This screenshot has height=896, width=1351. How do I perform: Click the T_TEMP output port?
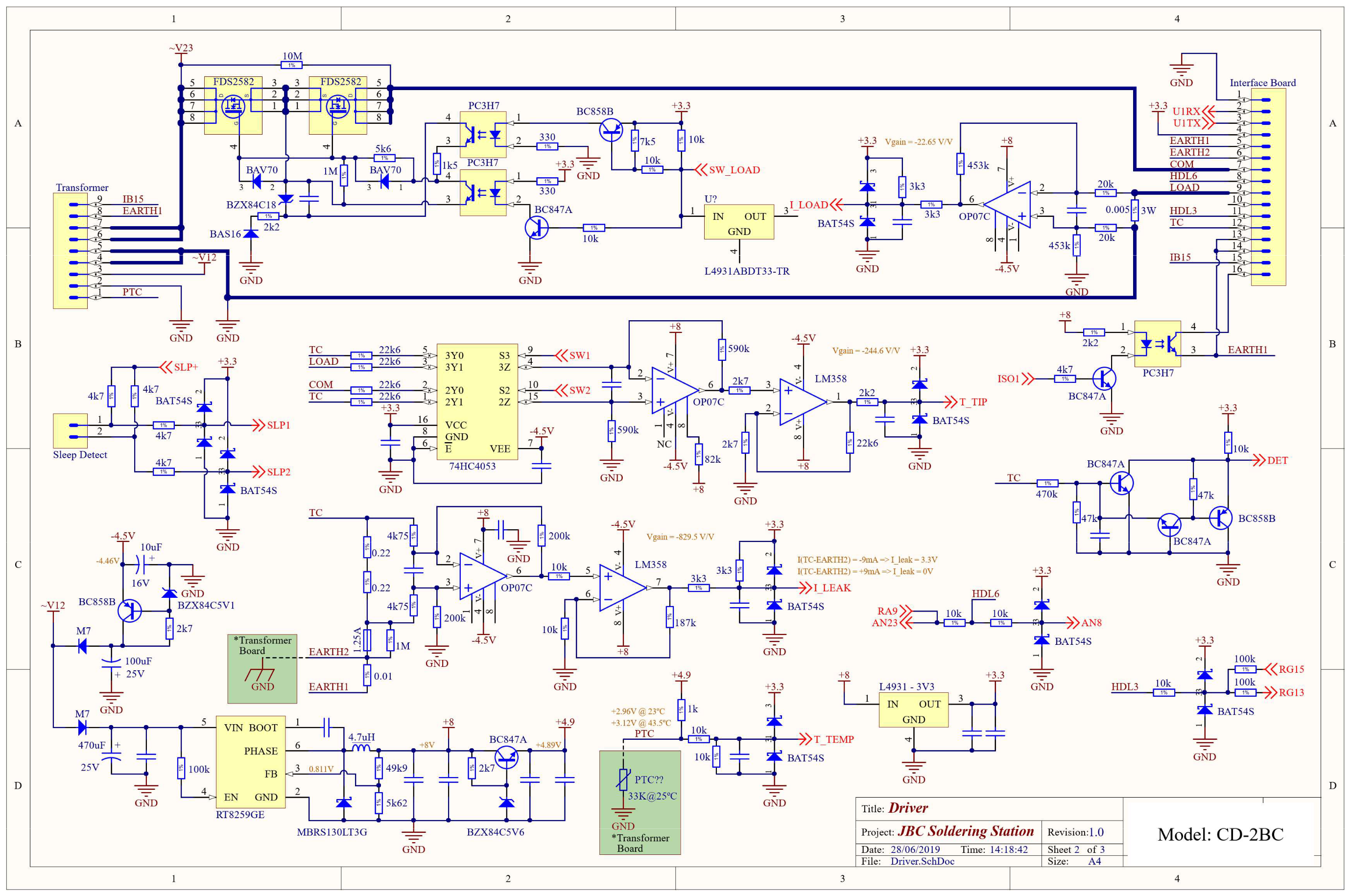coord(826,739)
